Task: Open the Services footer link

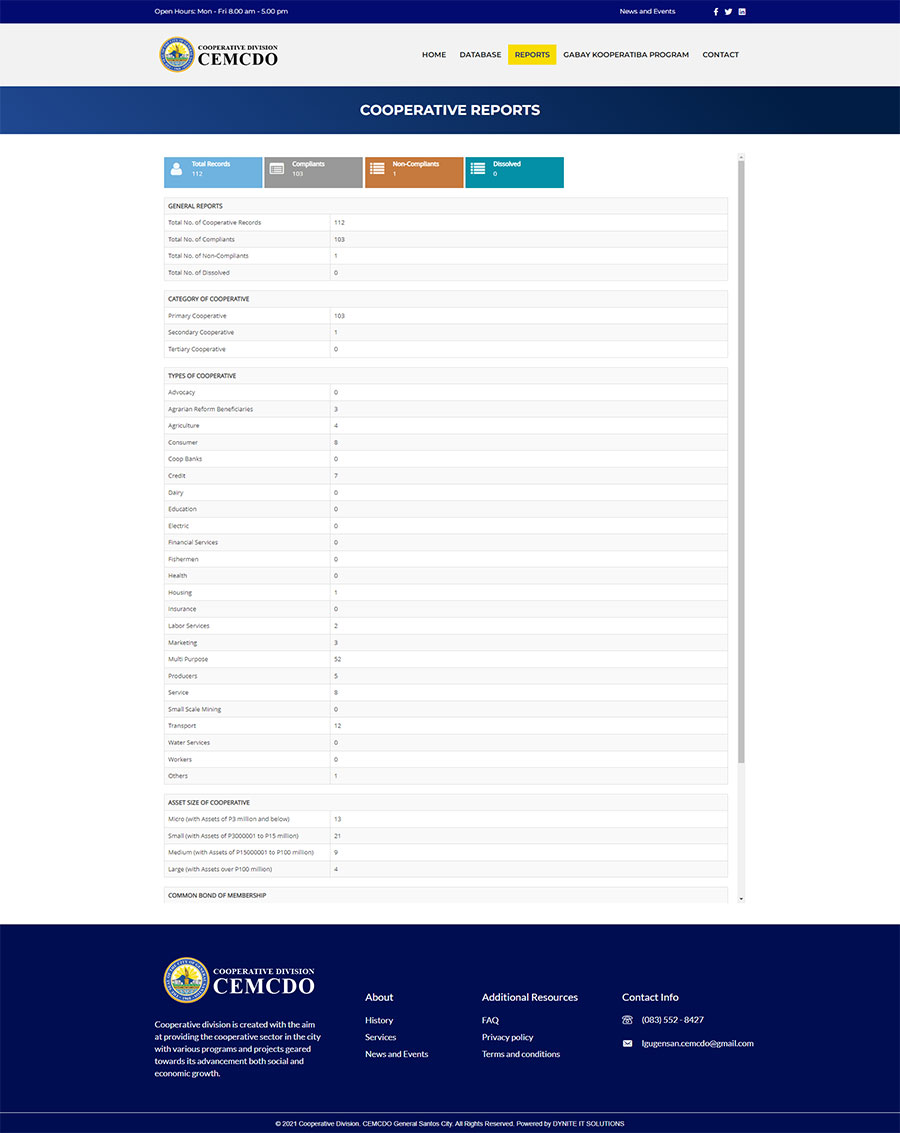Action: tap(381, 1037)
